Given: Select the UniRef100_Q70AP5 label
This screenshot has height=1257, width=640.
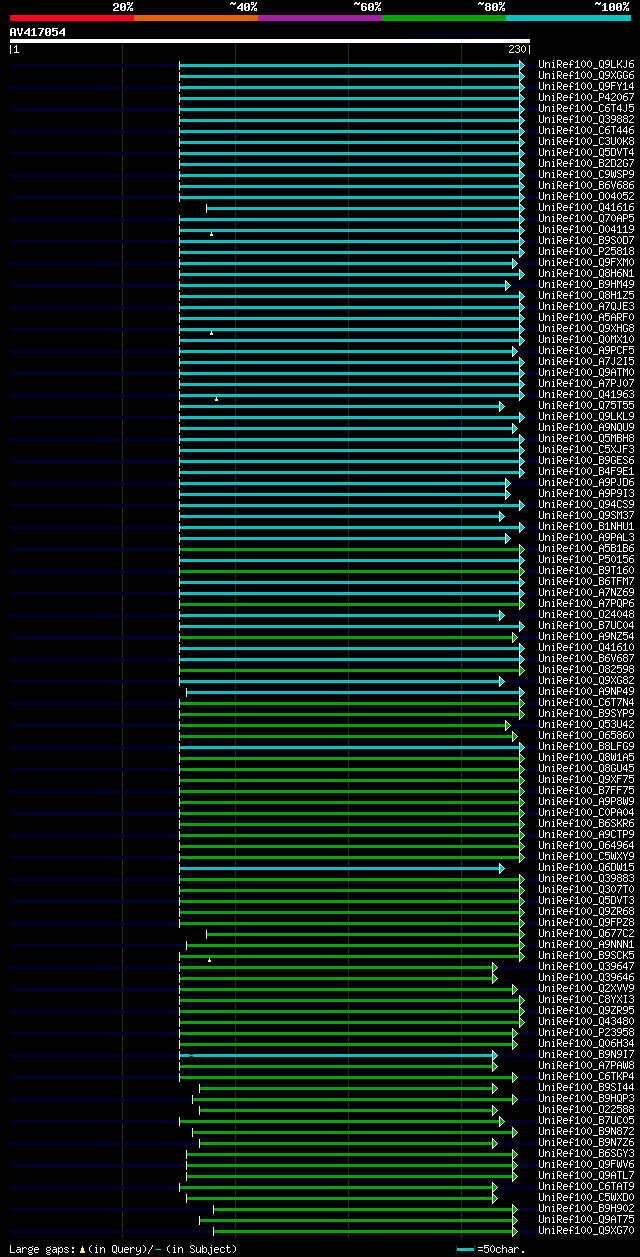Looking at the screenshot, I should pos(586,219).
